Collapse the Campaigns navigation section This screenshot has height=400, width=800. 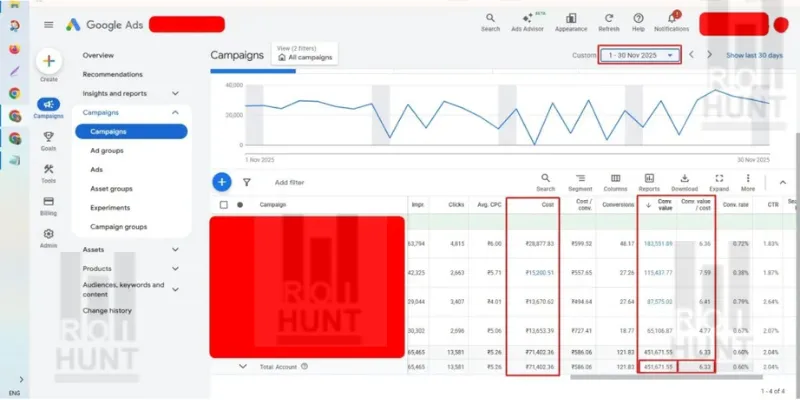pos(176,112)
